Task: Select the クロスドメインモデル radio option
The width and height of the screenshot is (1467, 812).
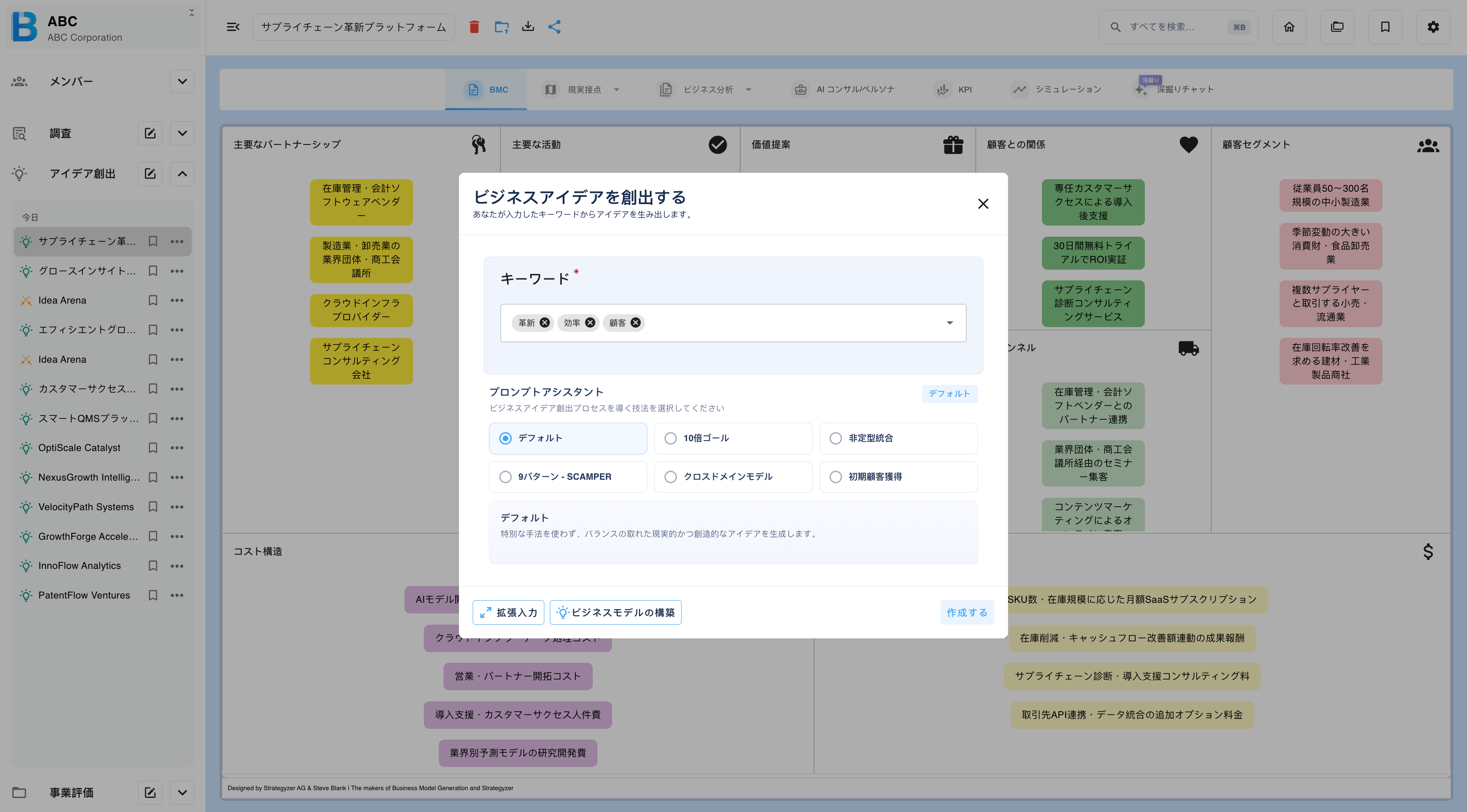Action: click(x=733, y=477)
